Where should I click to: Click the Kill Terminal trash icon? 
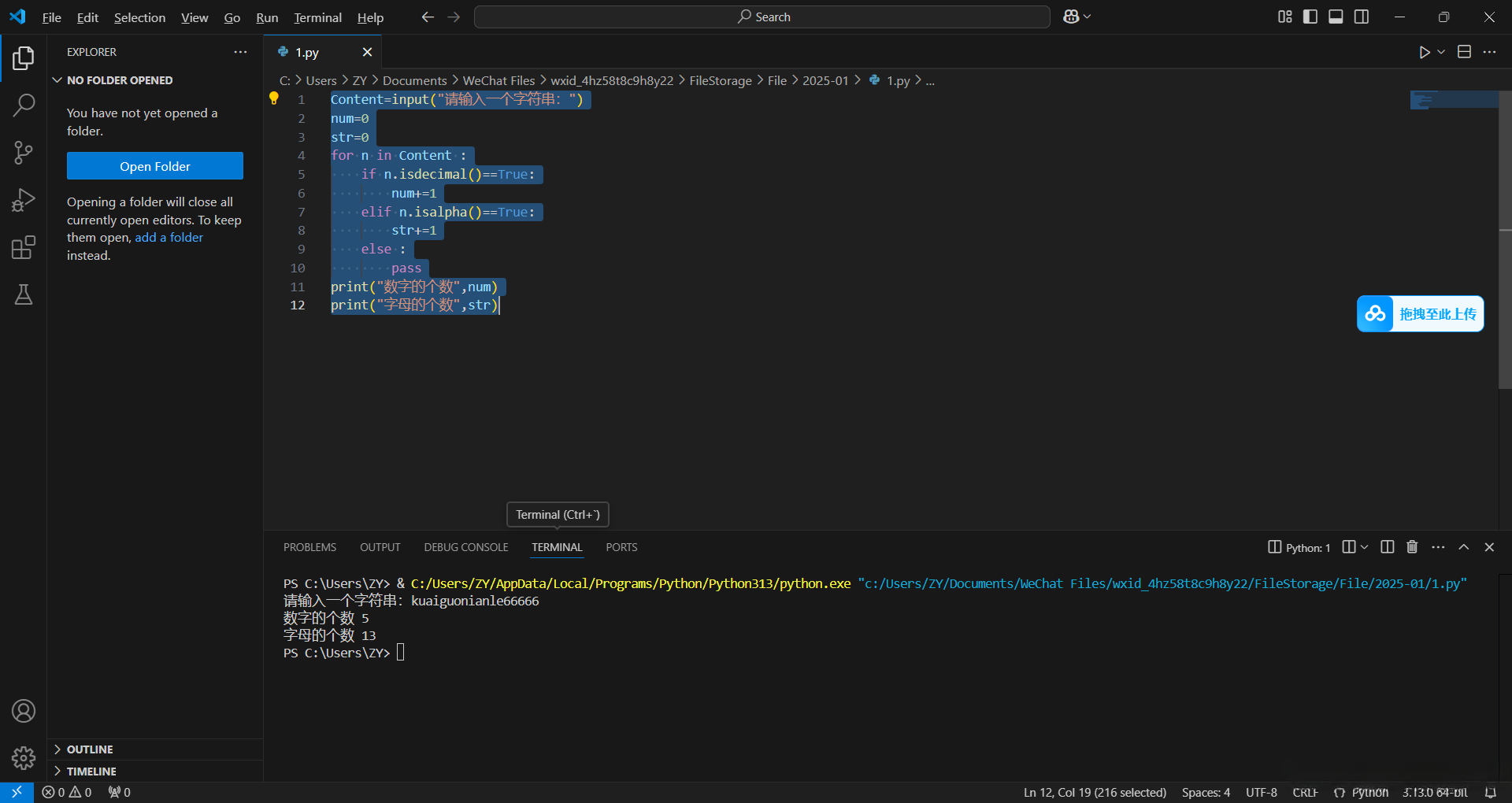coord(1412,547)
